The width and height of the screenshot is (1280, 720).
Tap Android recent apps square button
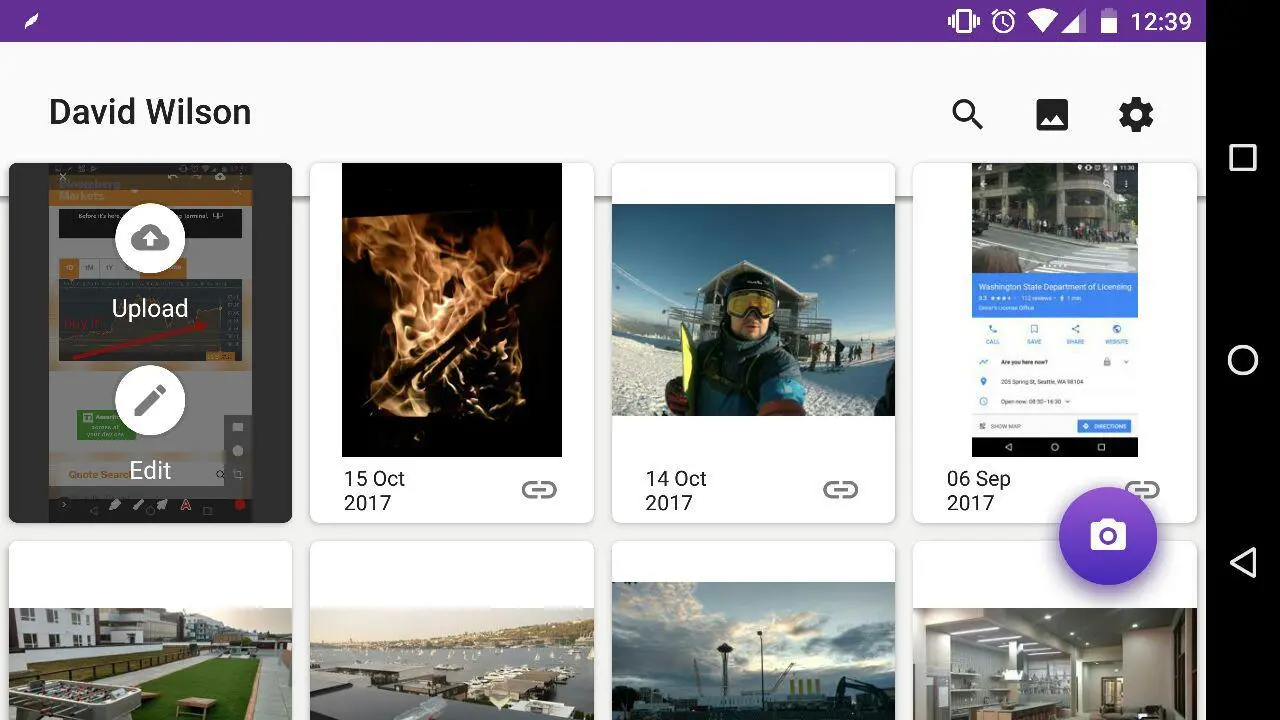1243,157
